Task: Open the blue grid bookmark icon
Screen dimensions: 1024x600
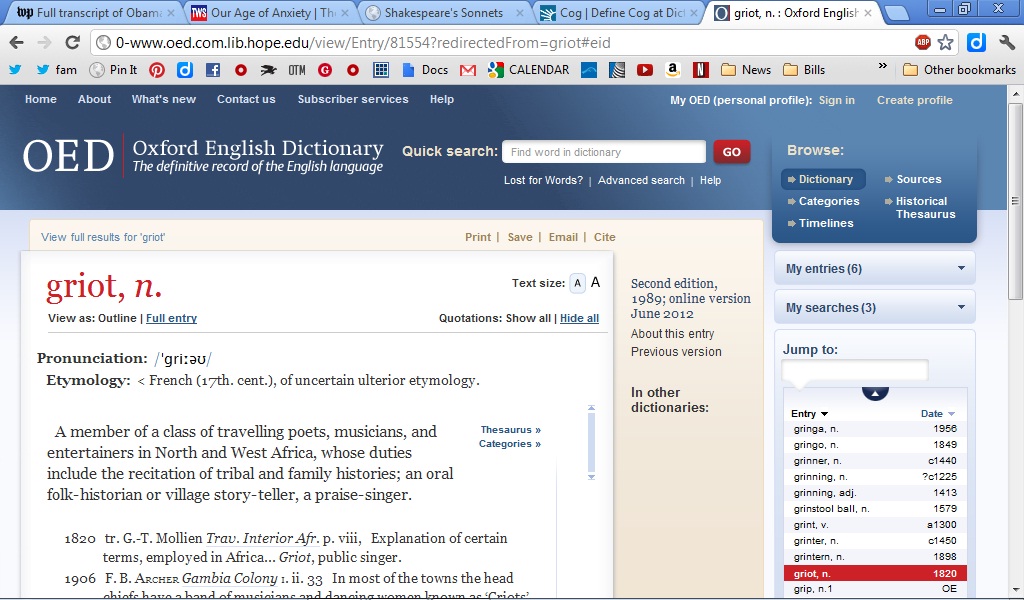Action: [x=381, y=70]
